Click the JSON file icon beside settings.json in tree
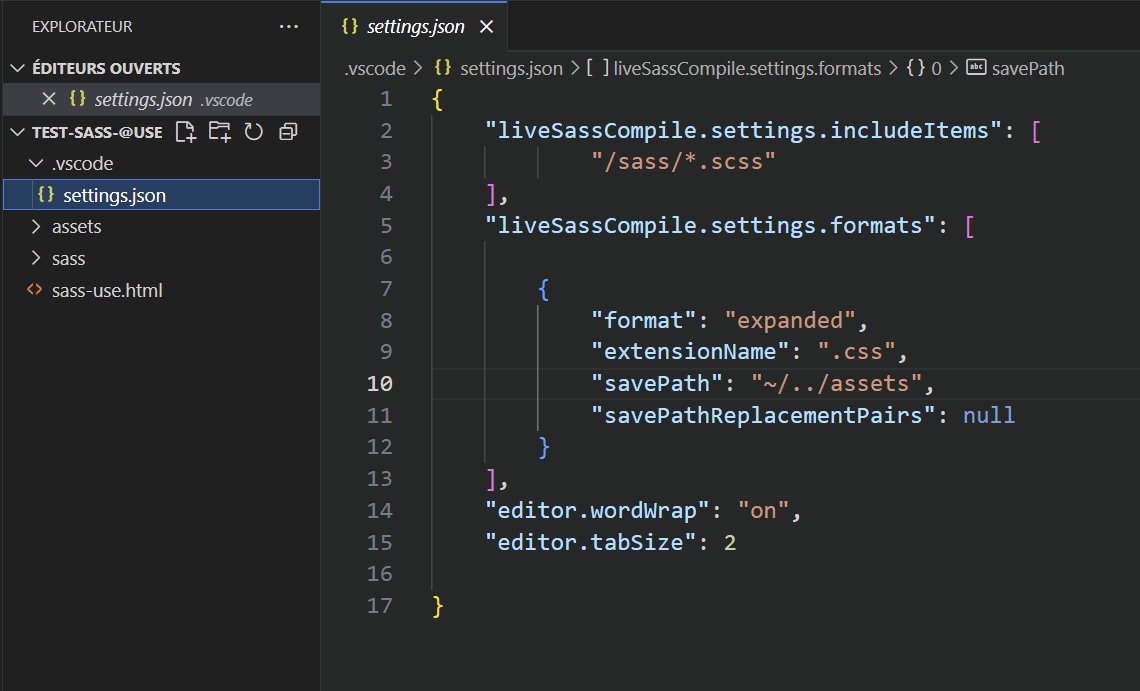This screenshot has height=691, width=1140. click(x=46, y=194)
